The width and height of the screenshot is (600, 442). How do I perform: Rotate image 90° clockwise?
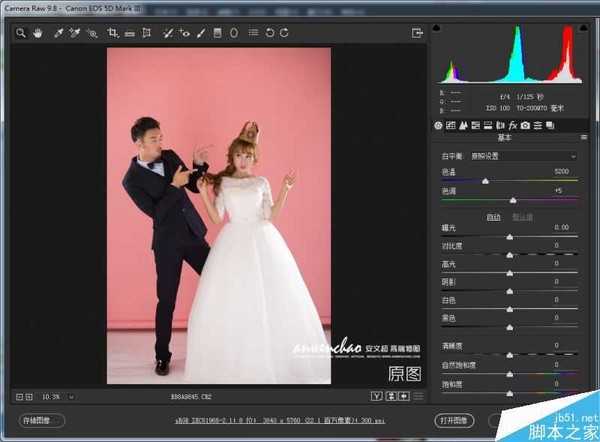[x=285, y=33]
